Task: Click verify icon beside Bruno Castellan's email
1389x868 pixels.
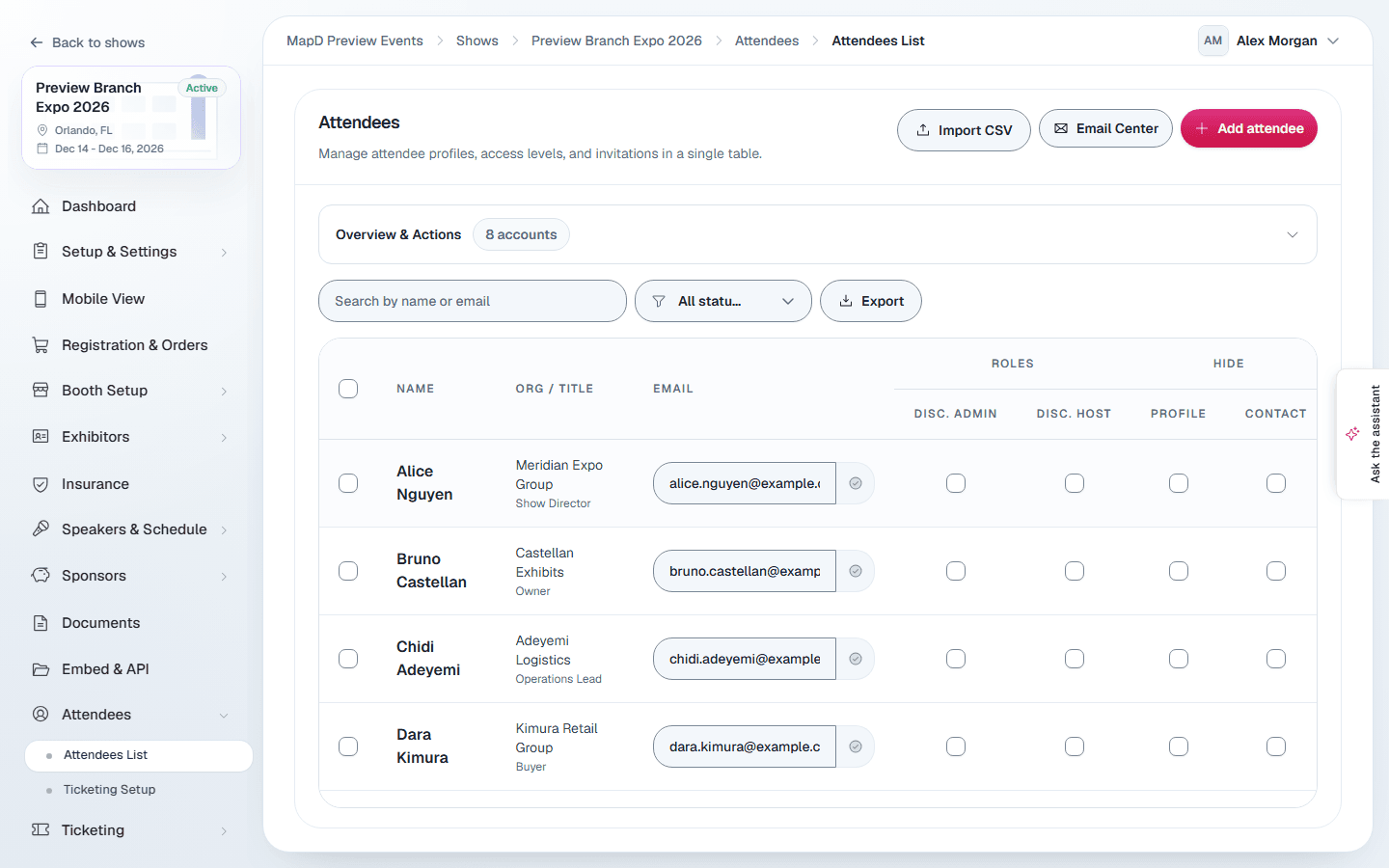Action: coord(856,571)
